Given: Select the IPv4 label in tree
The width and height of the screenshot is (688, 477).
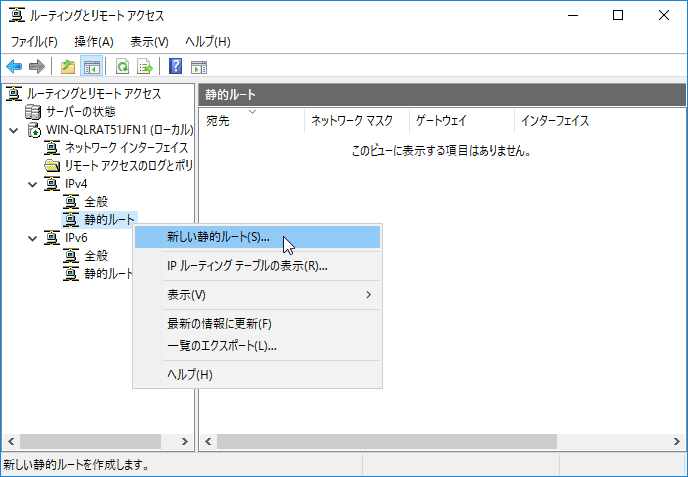Looking at the screenshot, I should click(76, 183).
